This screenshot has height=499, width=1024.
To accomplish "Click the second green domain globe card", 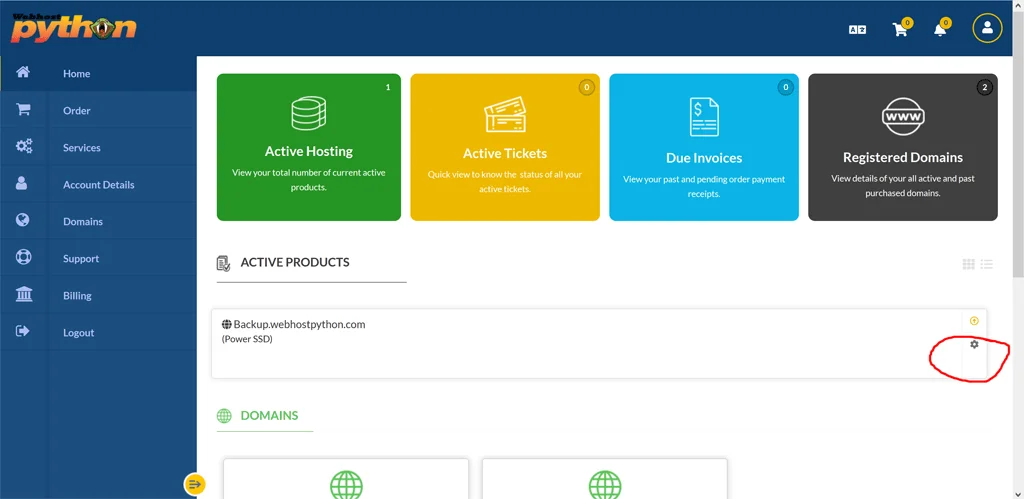I will [605, 478].
